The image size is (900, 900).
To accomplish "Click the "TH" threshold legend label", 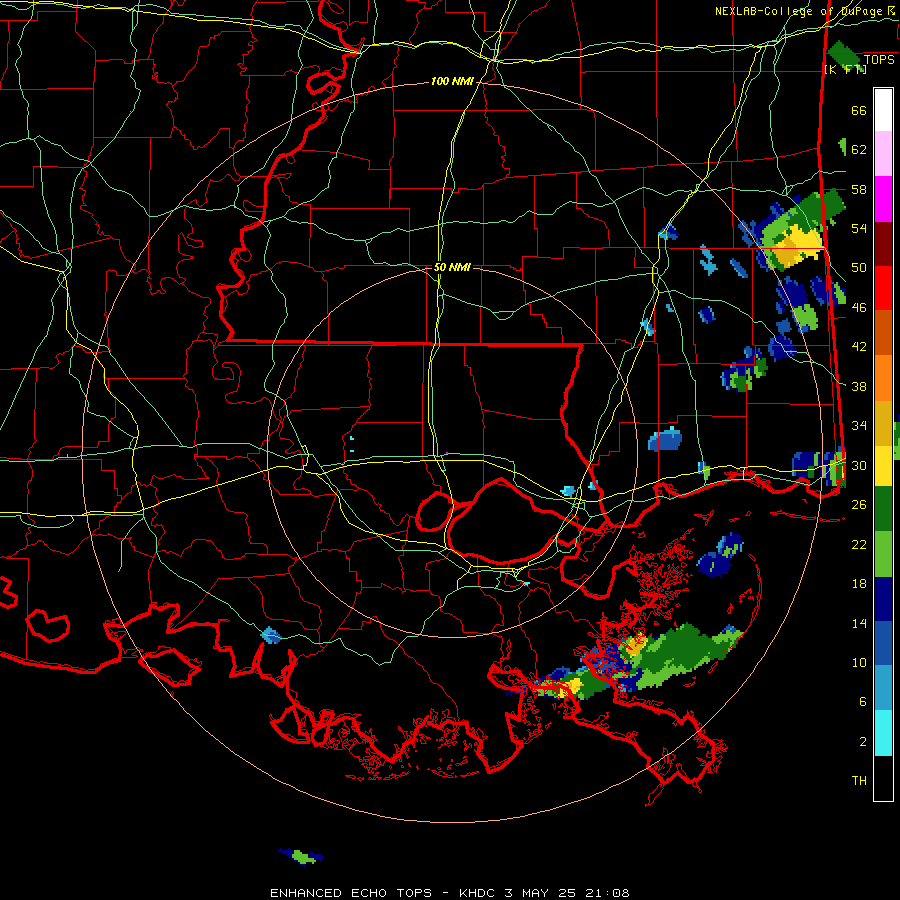I will [859, 781].
